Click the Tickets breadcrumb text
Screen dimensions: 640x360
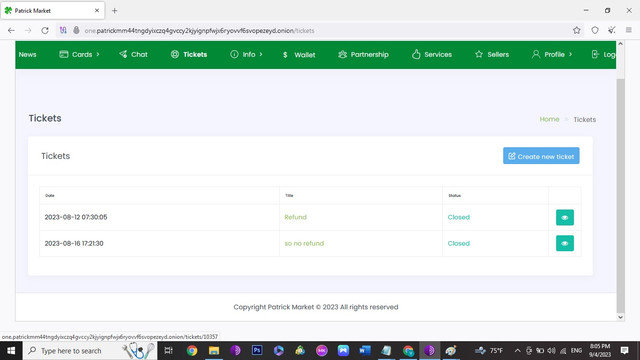click(x=584, y=120)
